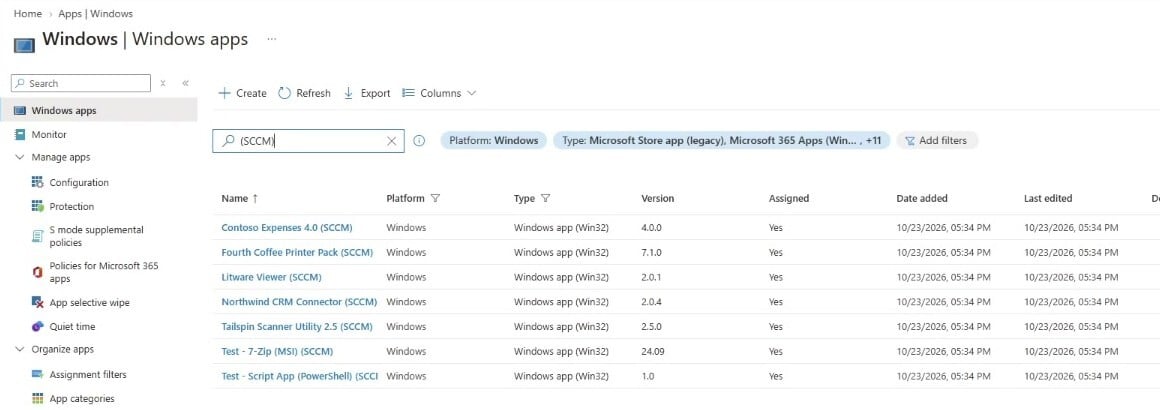This screenshot has height=410, width=1160.
Task: Click the Last edited column header
Action: [1048, 198]
